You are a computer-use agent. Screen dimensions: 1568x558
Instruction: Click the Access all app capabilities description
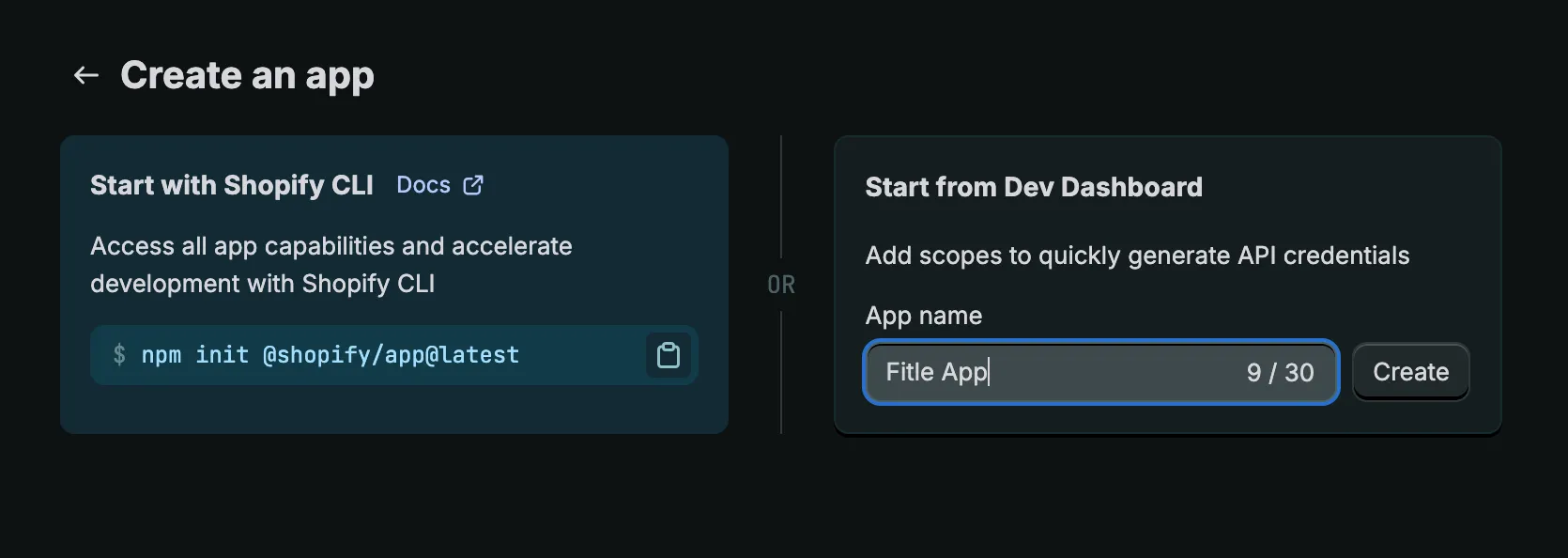(331, 265)
